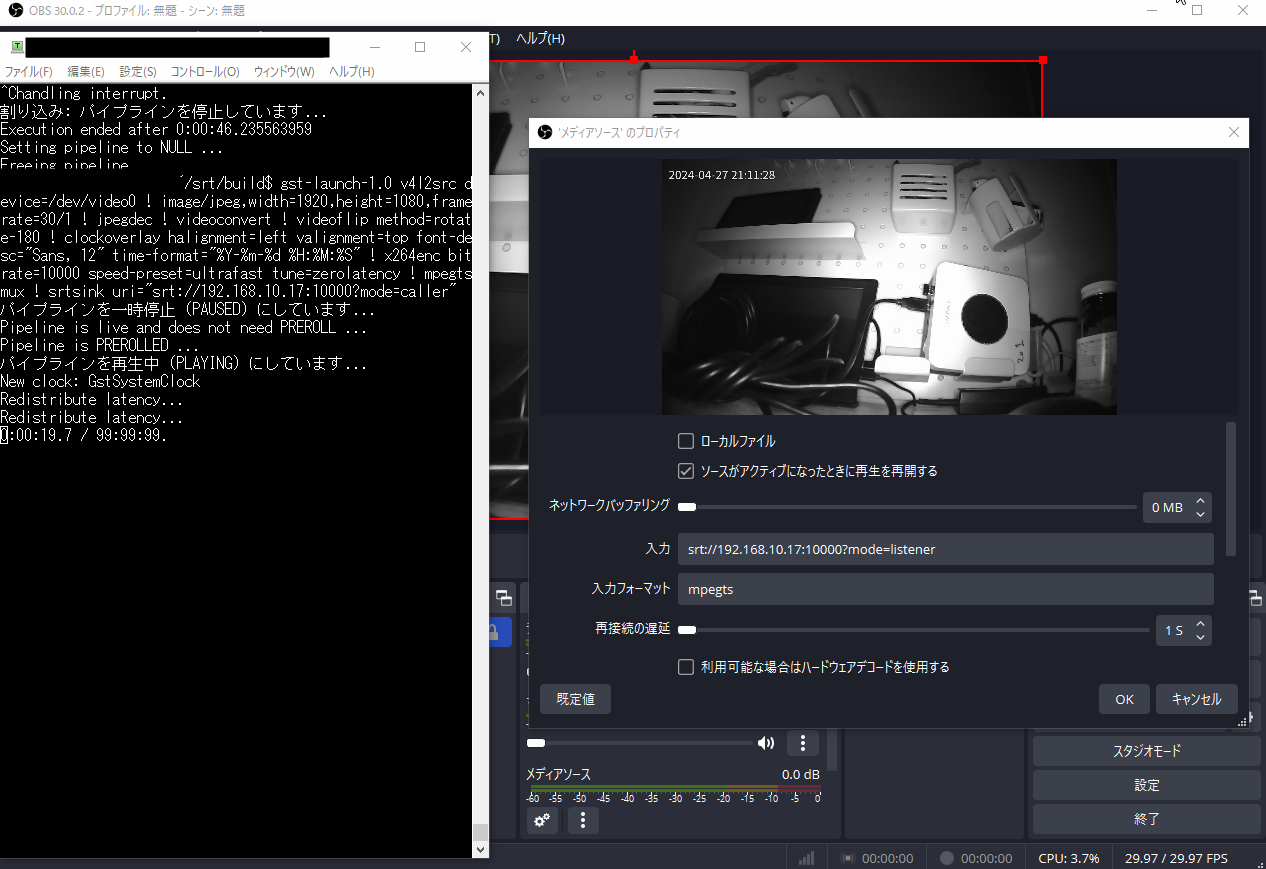This screenshot has width=1266, height=869.
Task: Open the terminal's コントロール(O) menu
Action: (205, 72)
